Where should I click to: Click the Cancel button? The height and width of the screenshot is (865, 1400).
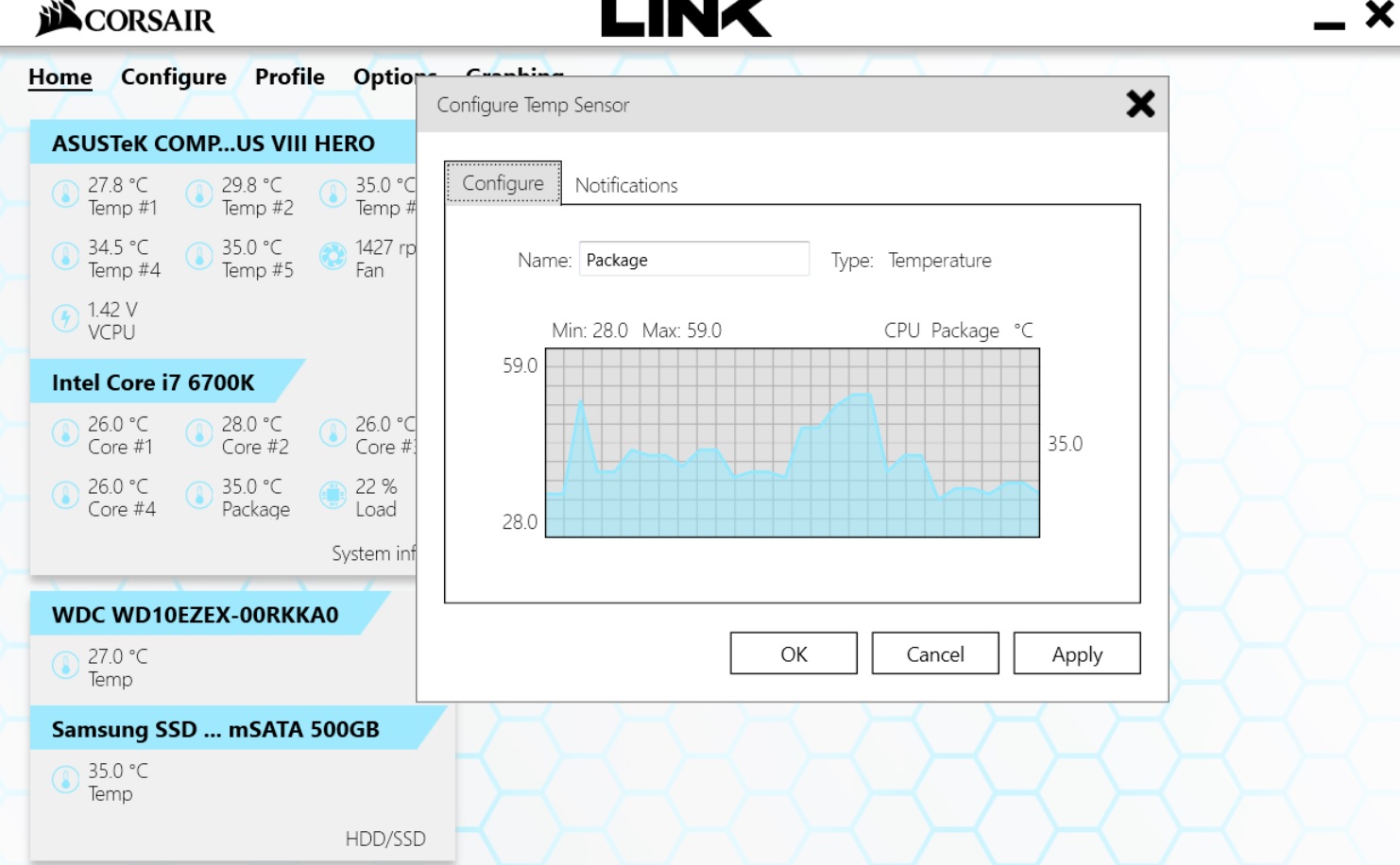coord(935,653)
